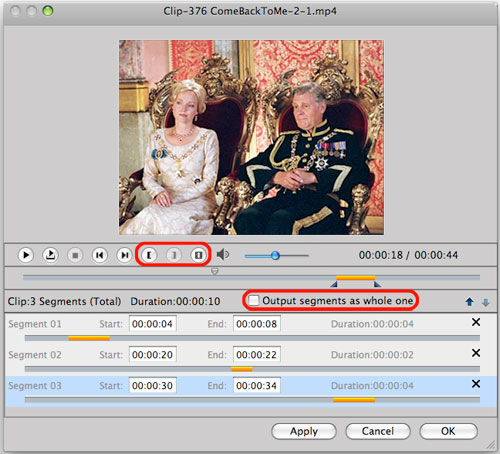Click the playhead marker on main timeline
The height and width of the screenshot is (454, 500).
click(x=215, y=271)
